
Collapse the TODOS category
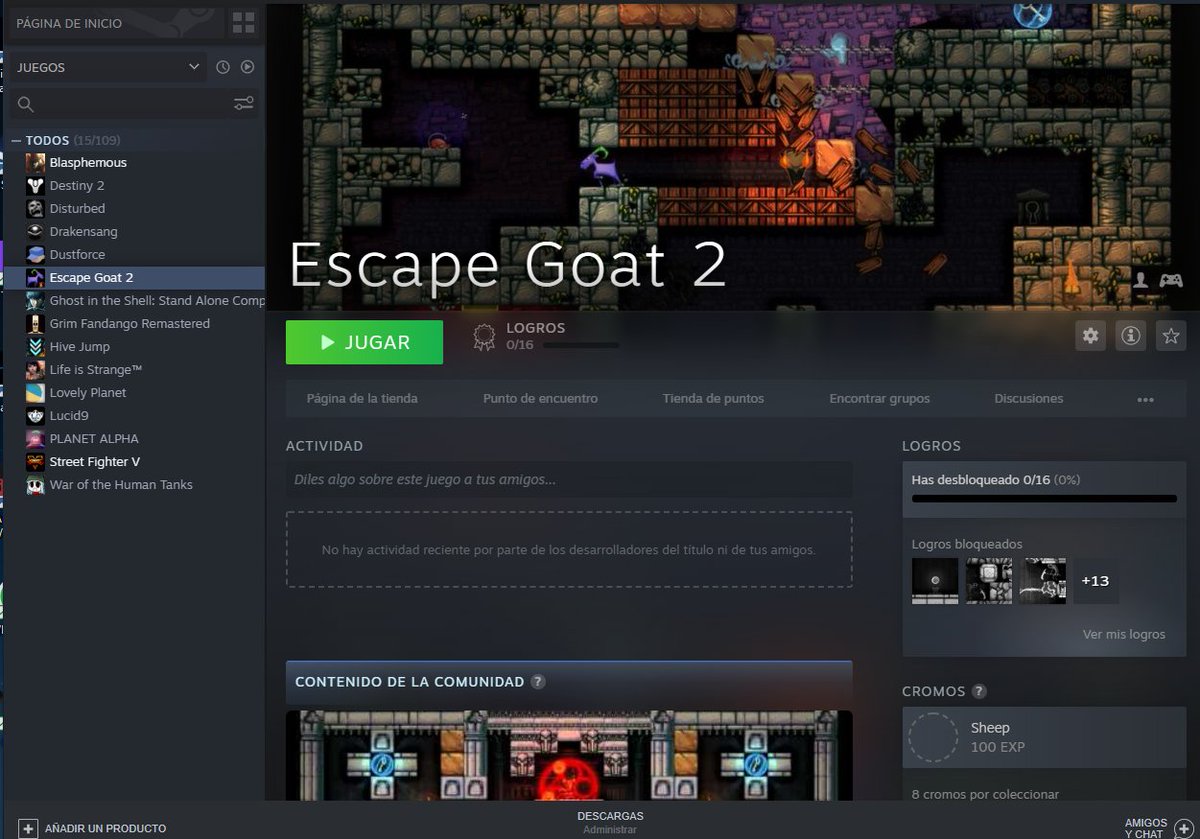tap(16, 140)
